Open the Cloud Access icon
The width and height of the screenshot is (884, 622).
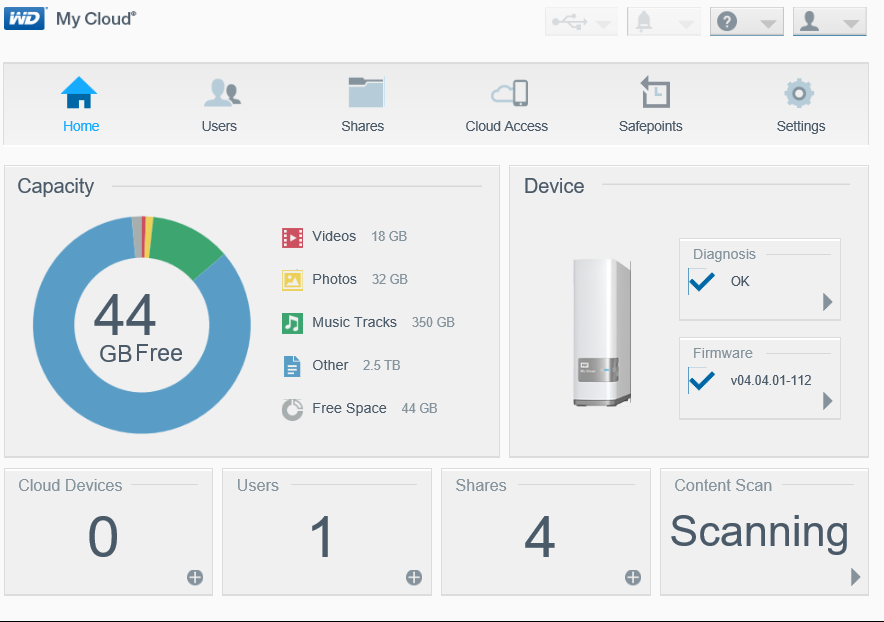tap(509, 92)
